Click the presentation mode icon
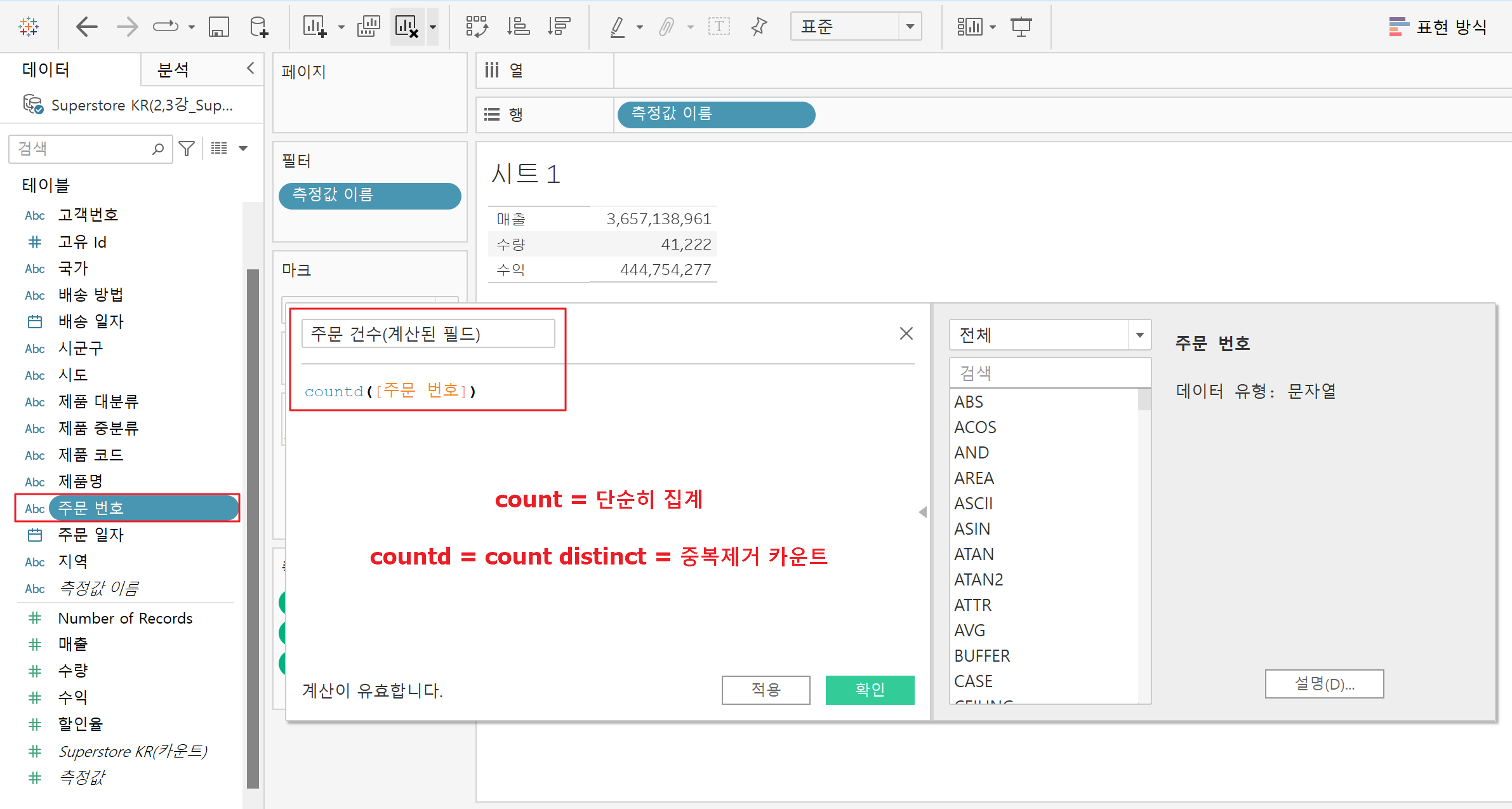The height and width of the screenshot is (809, 1512). (x=1021, y=27)
